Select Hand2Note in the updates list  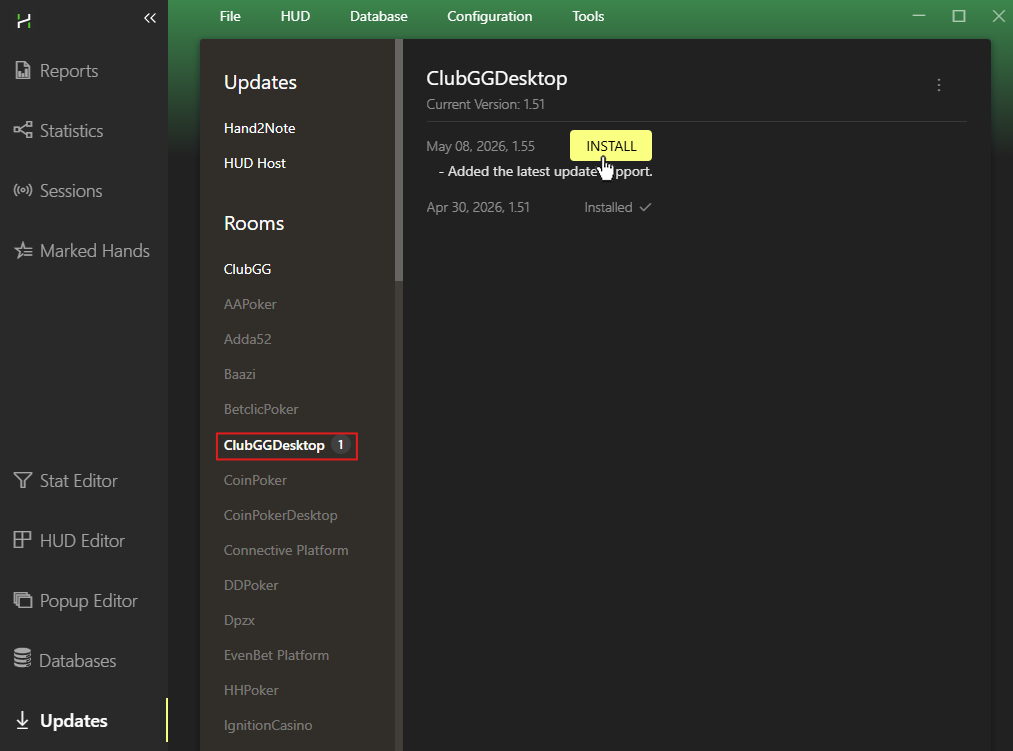point(260,128)
